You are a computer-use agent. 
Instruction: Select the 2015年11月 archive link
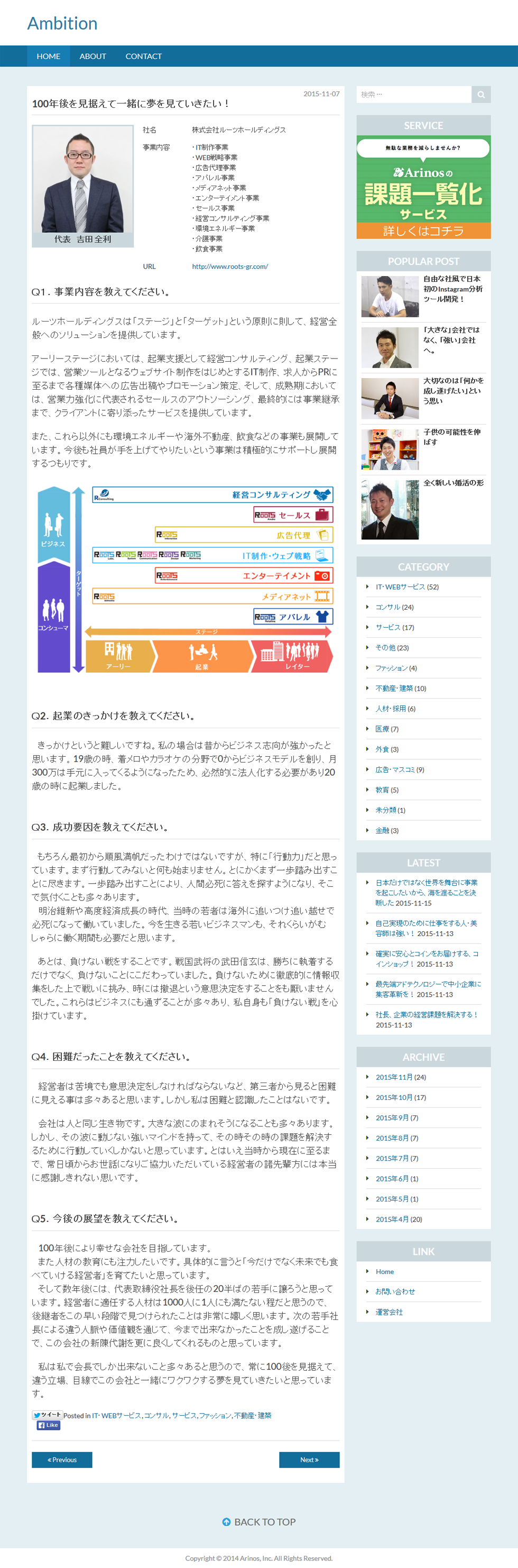(x=393, y=1077)
